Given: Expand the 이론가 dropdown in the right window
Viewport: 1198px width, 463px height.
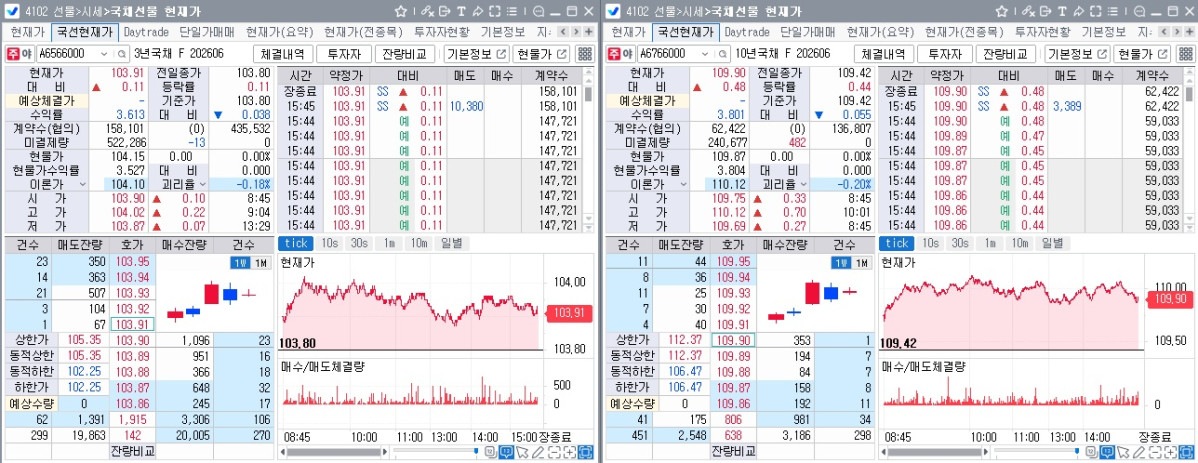Looking at the screenshot, I should click(x=683, y=185).
